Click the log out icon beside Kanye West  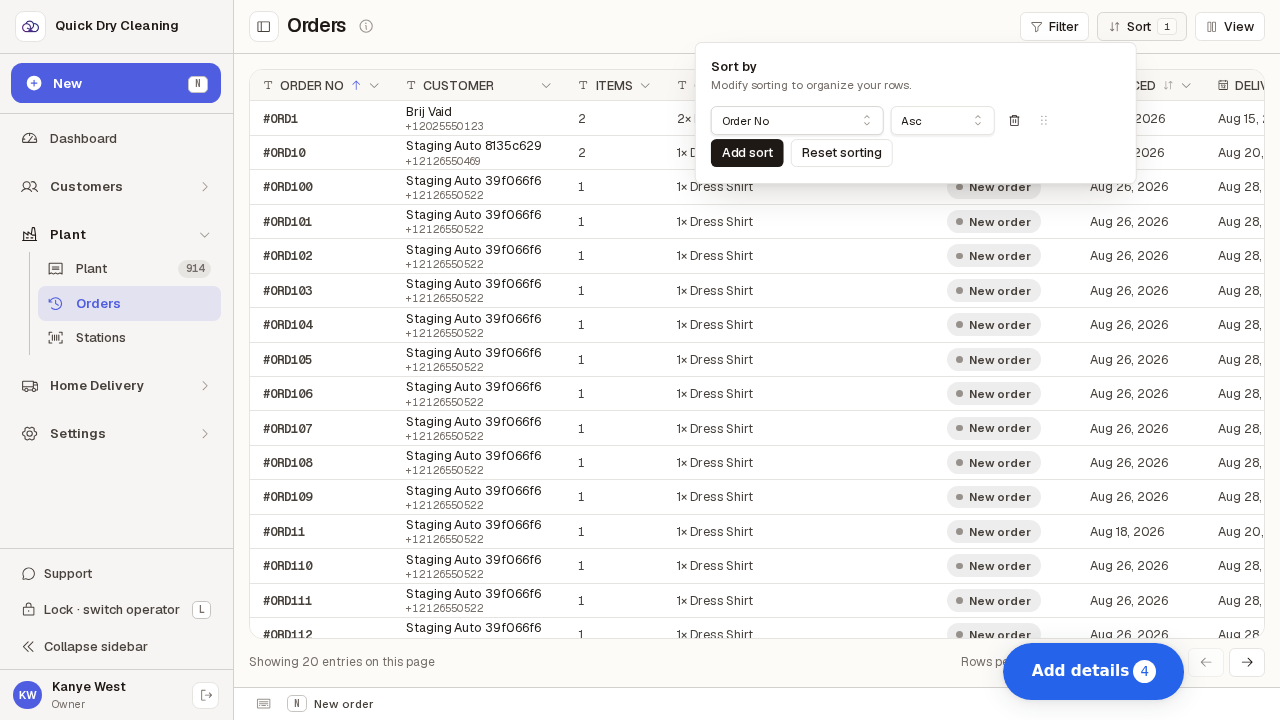206,695
